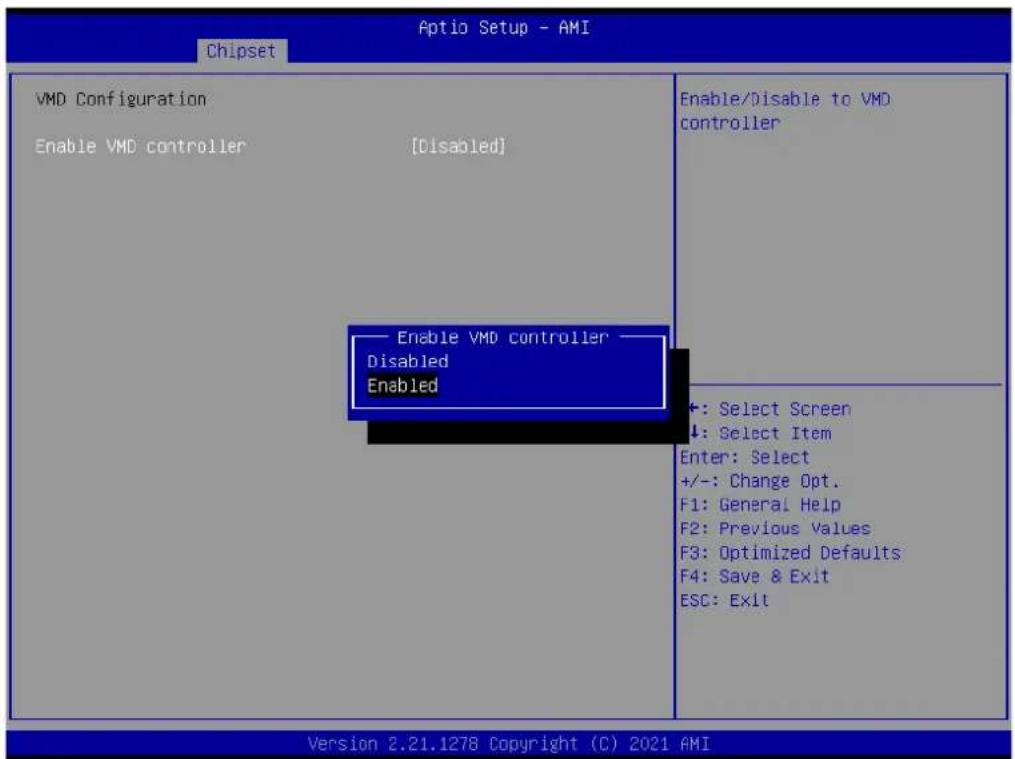The height and width of the screenshot is (759, 1015).
Task: Open the Chipset tab
Action: (x=241, y=50)
